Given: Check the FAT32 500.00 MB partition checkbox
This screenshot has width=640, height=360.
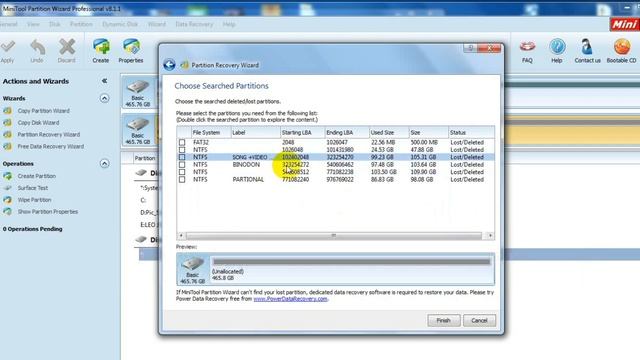Looking at the screenshot, I should point(182,142).
